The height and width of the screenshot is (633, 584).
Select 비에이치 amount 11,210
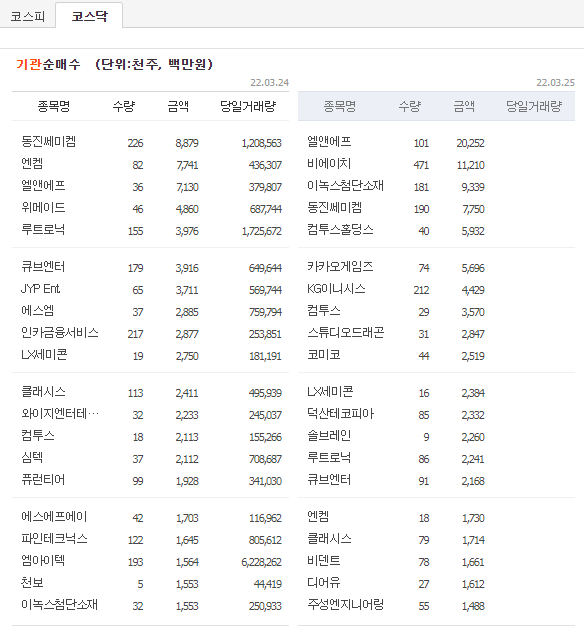coord(471,165)
